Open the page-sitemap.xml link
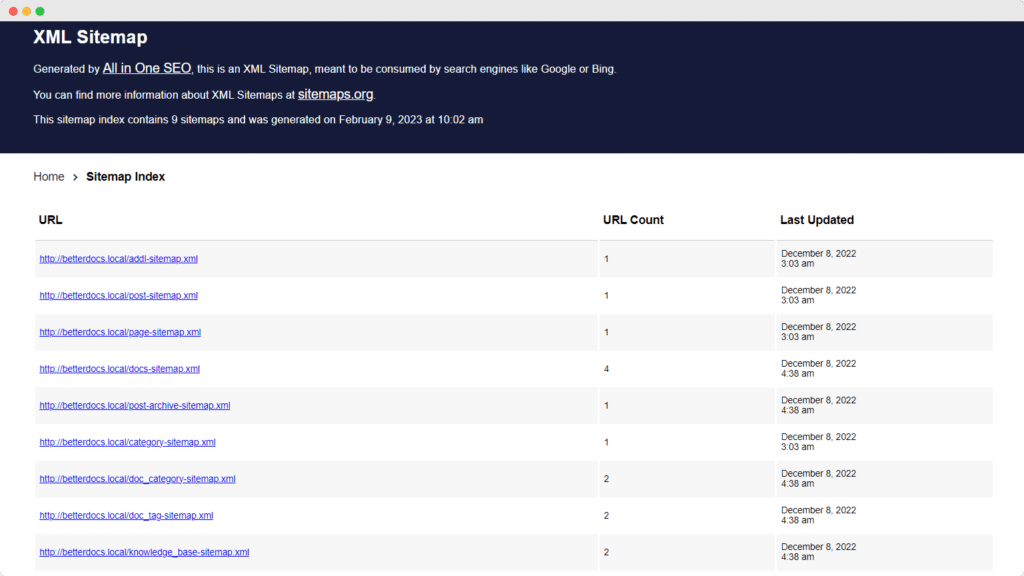This screenshot has width=1024, height=576. coord(118,332)
